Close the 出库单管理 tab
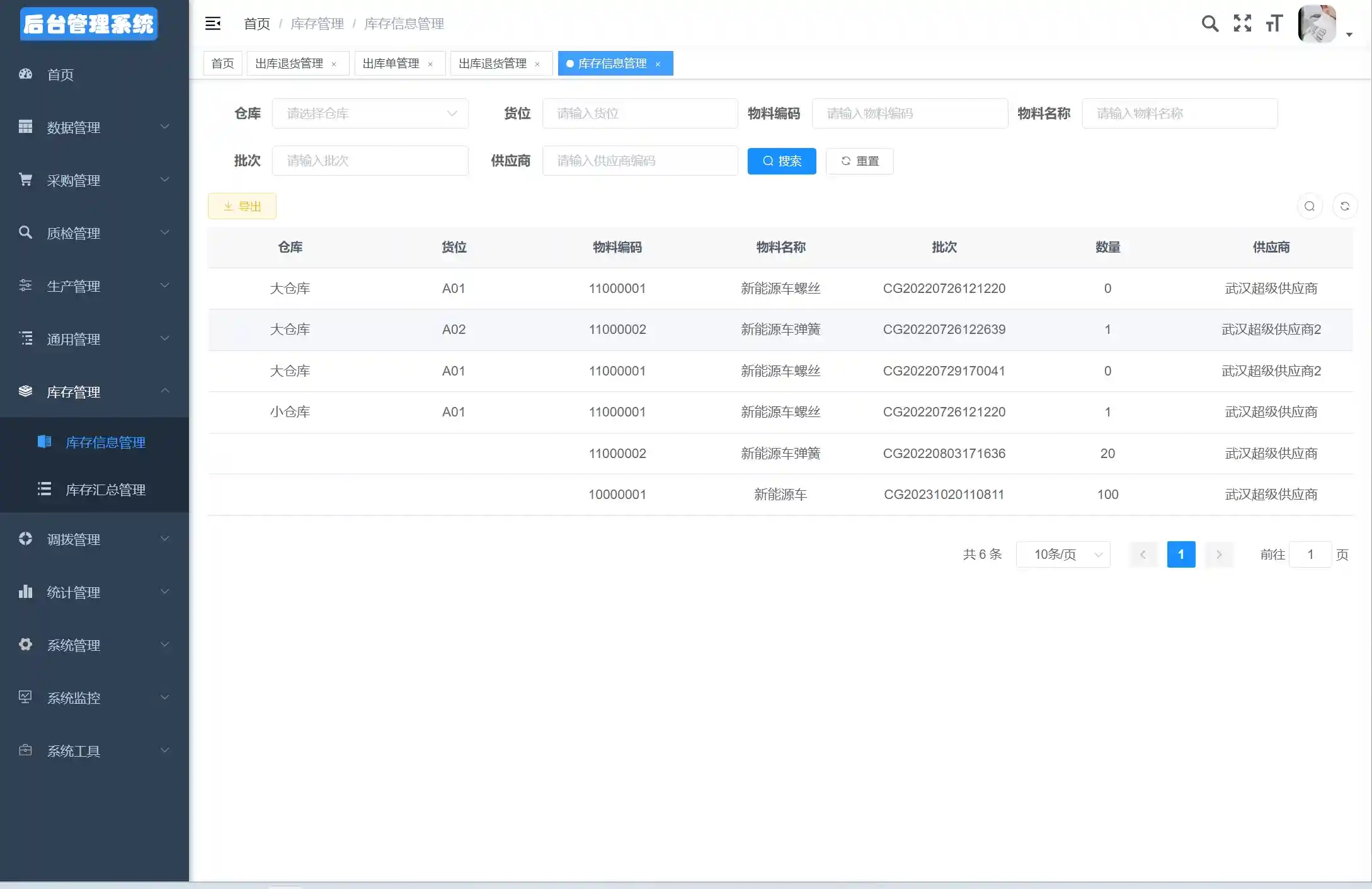Viewport: 1372px width, 889px height. (x=430, y=64)
